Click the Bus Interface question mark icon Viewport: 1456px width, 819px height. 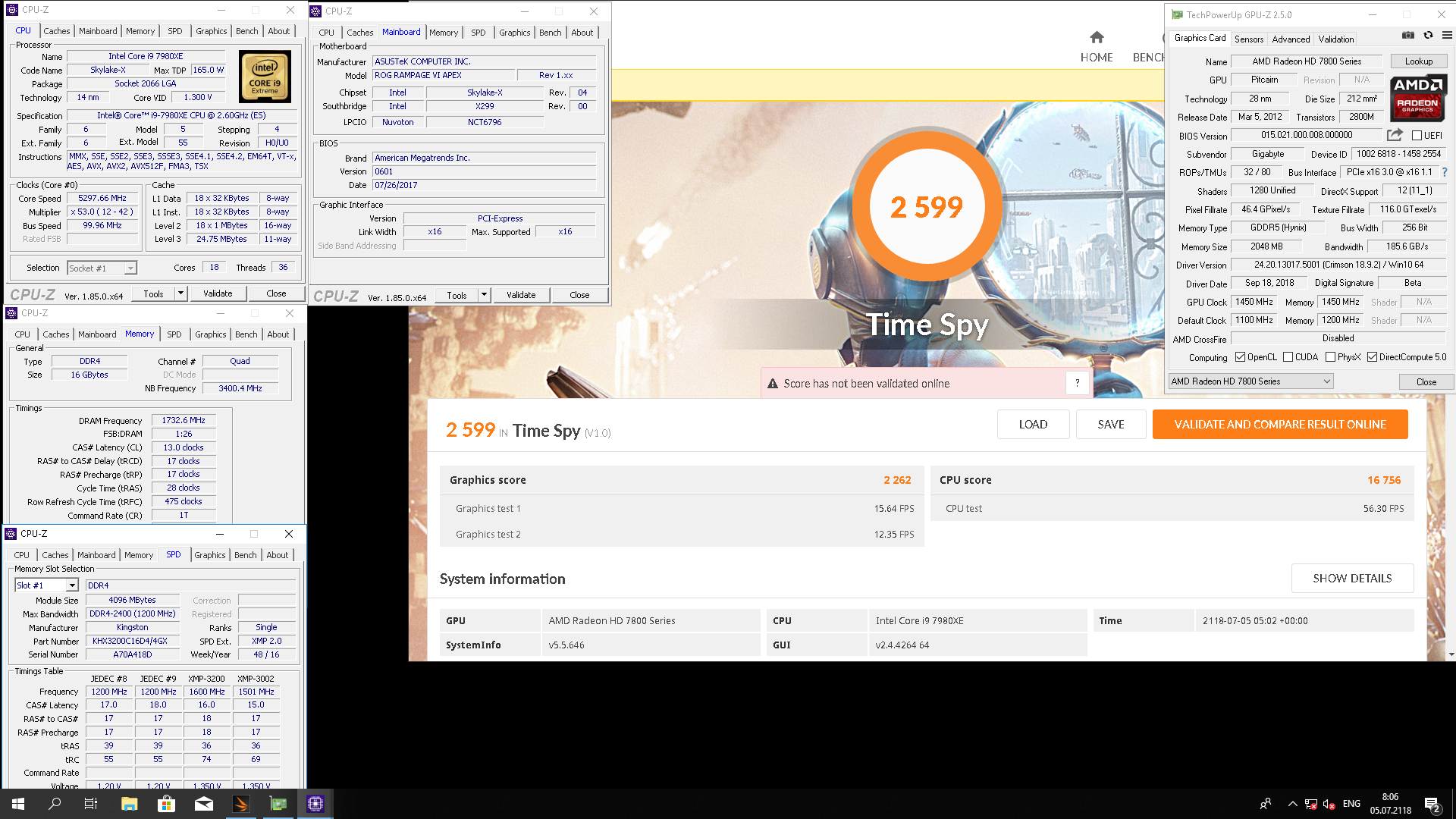point(1445,172)
